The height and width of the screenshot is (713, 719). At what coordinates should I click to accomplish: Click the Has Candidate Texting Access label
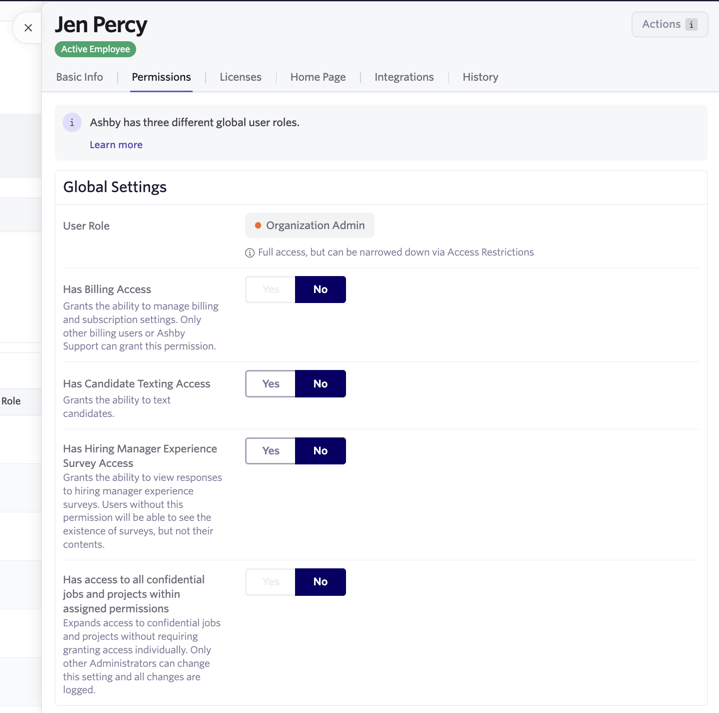coord(137,384)
